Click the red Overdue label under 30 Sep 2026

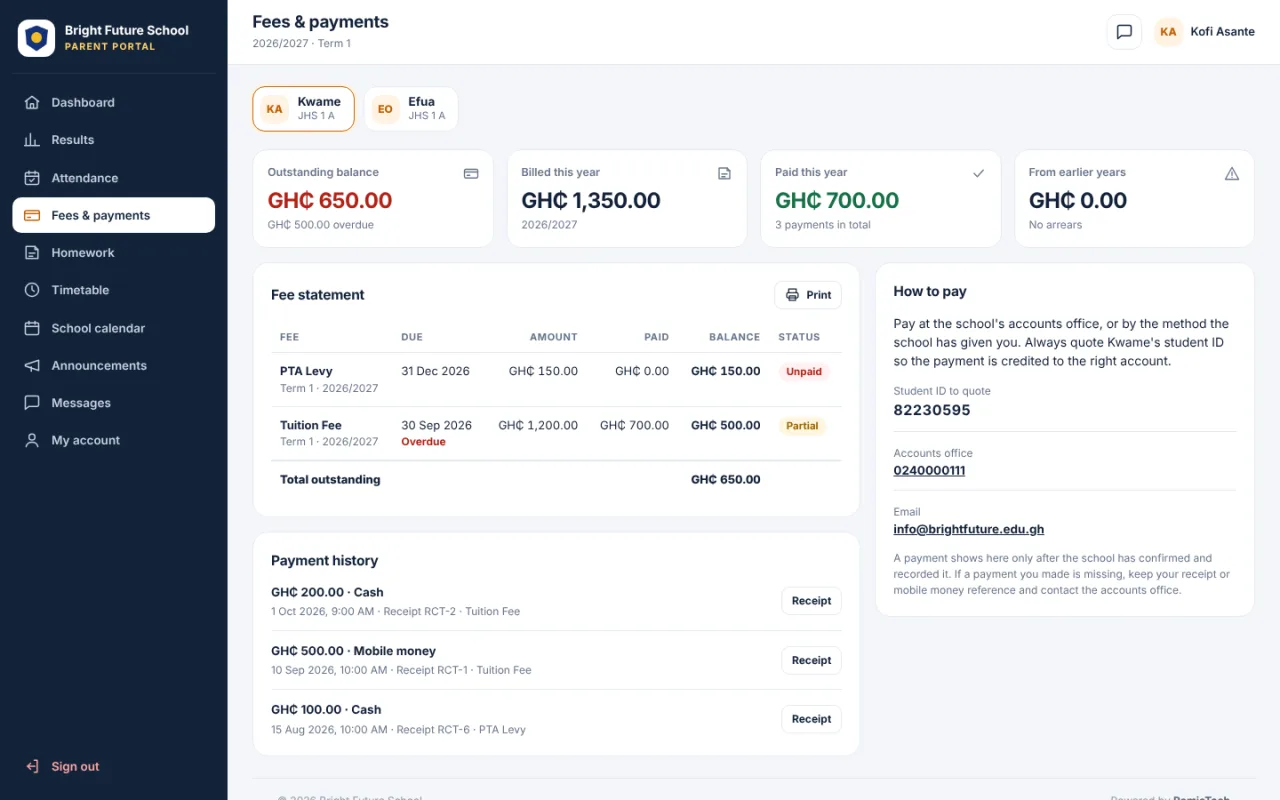coord(423,442)
